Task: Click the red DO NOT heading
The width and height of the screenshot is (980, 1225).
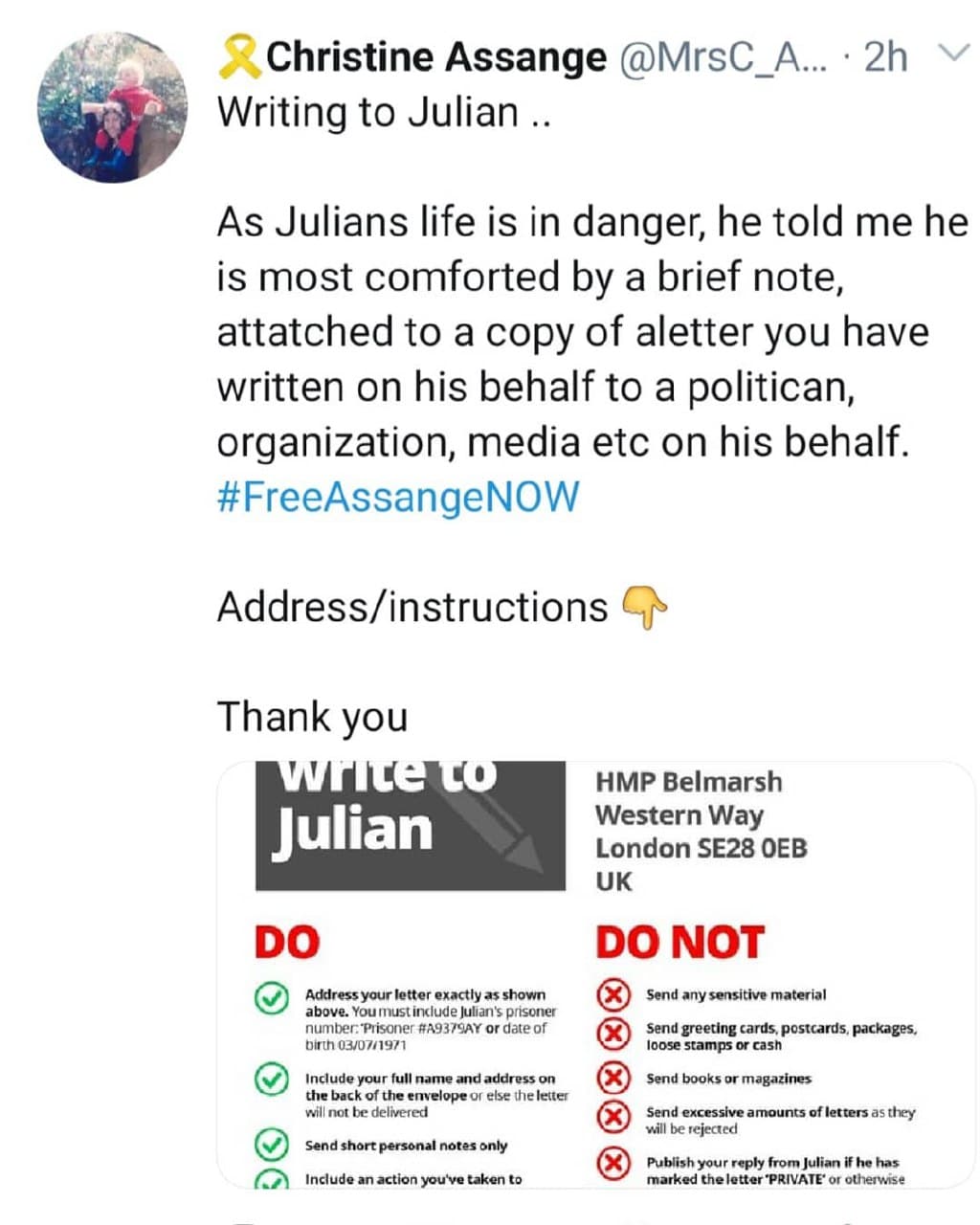Action: pos(679,942)
